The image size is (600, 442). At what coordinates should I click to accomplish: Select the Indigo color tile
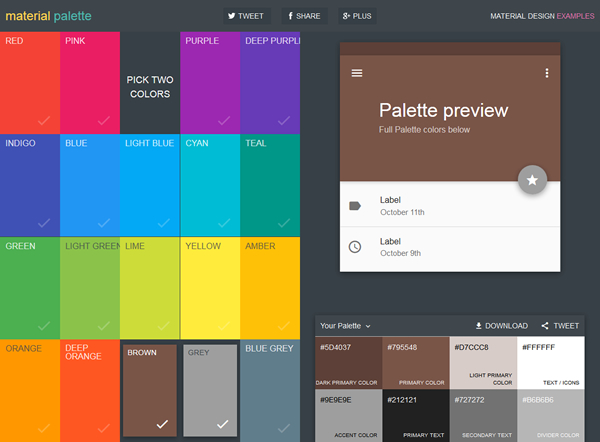point(30,185)
